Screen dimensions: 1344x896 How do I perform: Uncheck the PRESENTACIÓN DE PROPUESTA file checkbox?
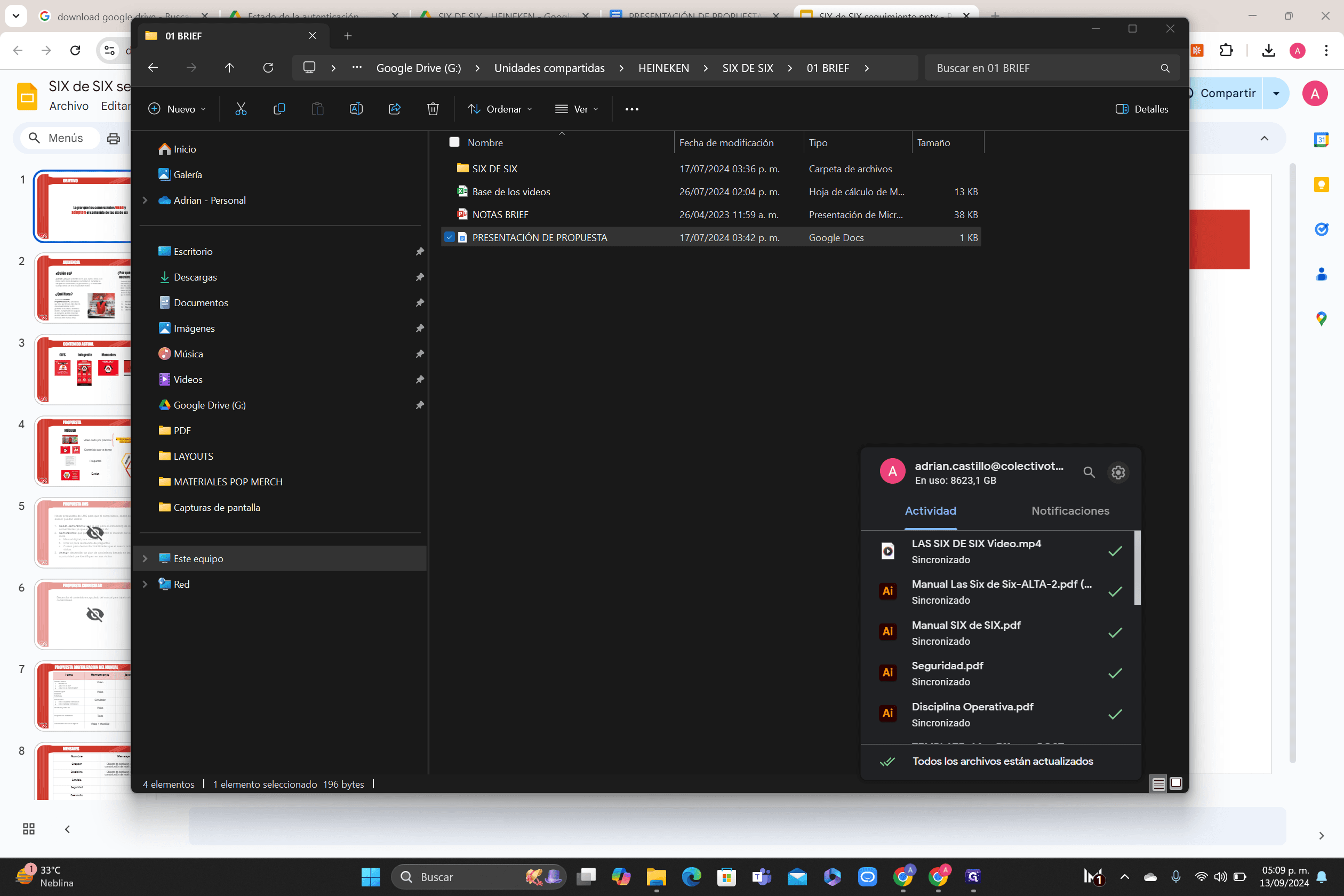[449, 237]
